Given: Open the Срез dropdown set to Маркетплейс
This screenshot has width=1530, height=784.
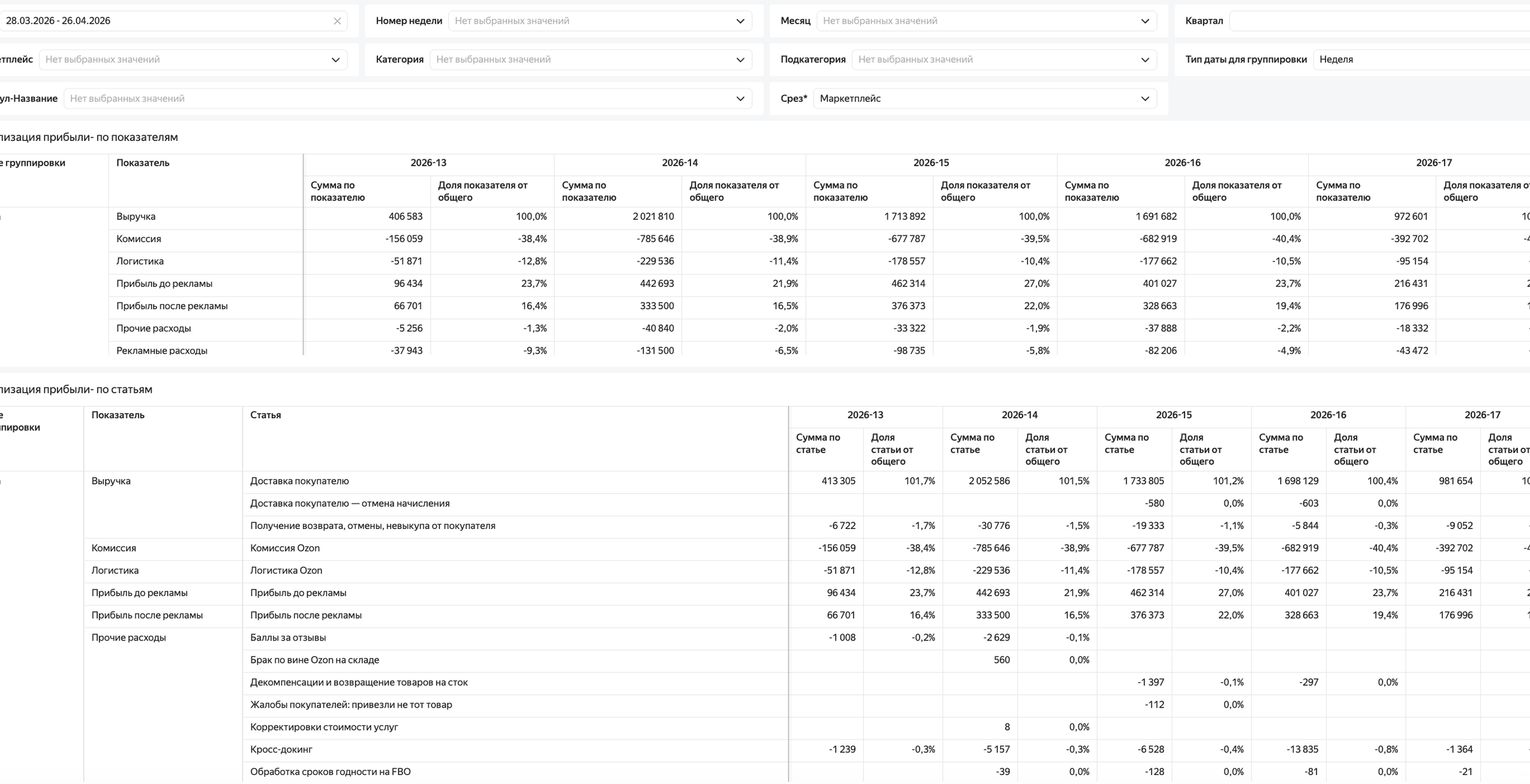Looking at the screenshot, I should [985, 99].
